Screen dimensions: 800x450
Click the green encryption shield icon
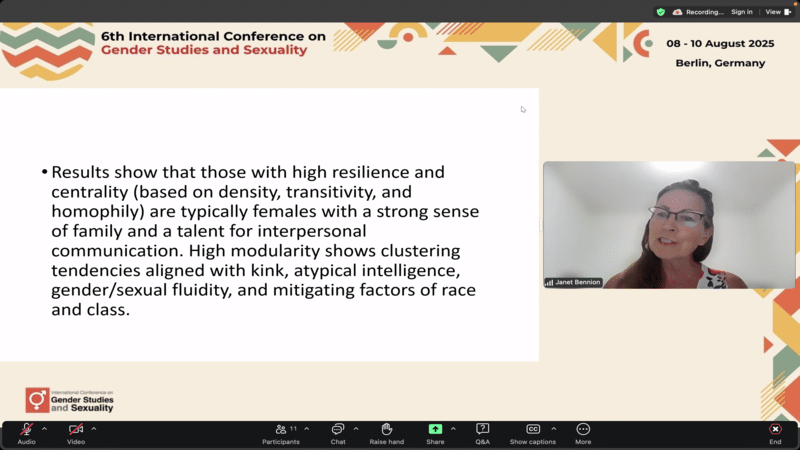660,12
